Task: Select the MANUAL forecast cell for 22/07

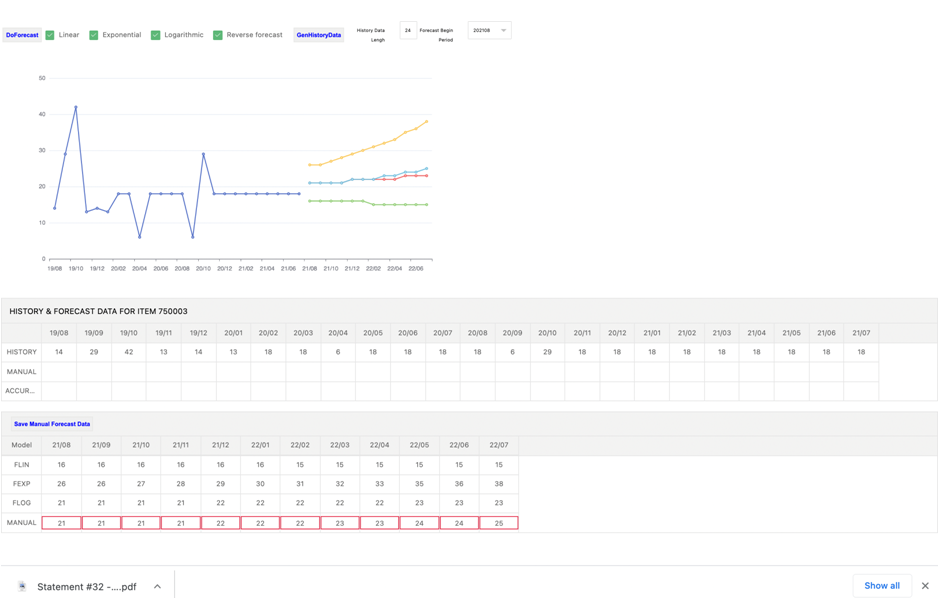Action: click(x=498, y=523)
